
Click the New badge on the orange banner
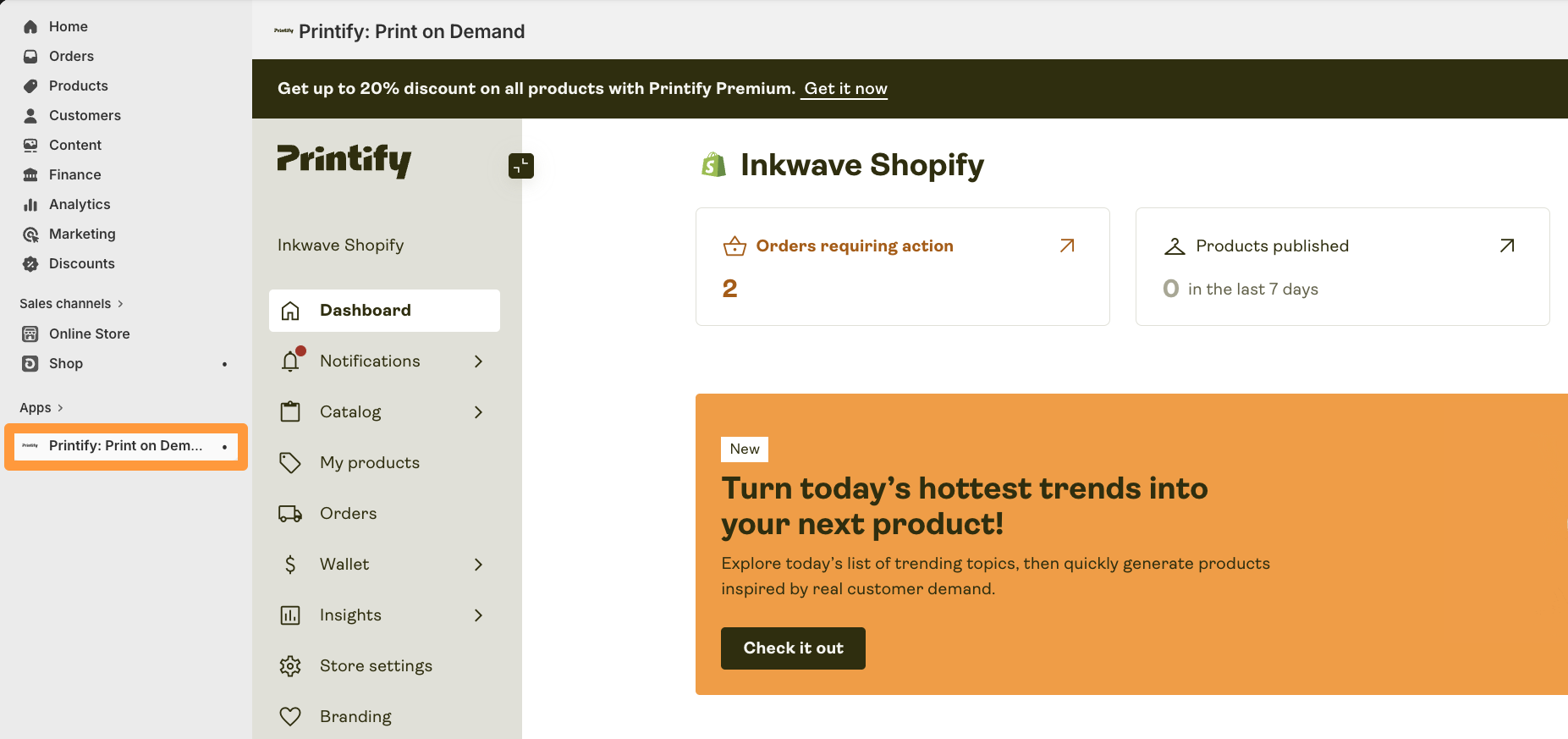point(745,449)
